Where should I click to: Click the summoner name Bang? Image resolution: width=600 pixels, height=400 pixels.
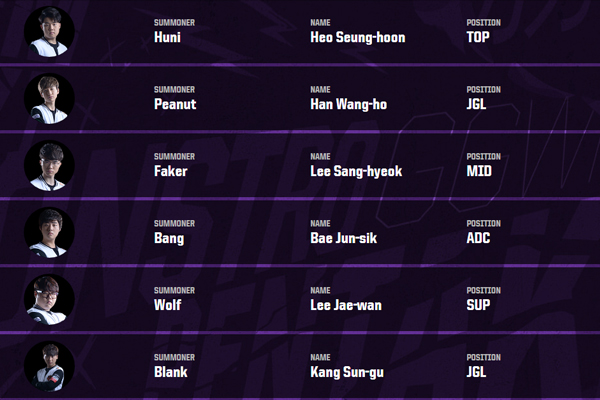point(170,238)
